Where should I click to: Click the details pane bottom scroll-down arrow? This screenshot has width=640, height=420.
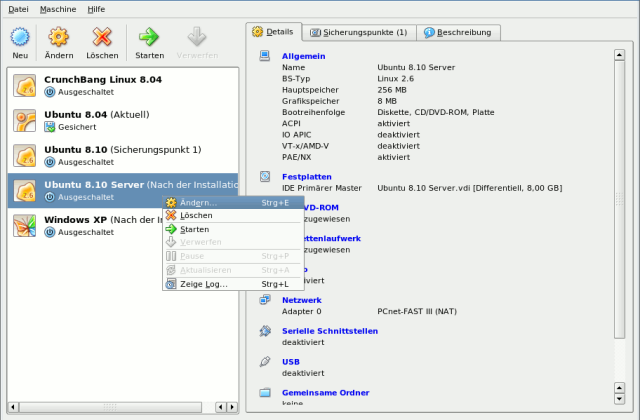click(620, 399)
